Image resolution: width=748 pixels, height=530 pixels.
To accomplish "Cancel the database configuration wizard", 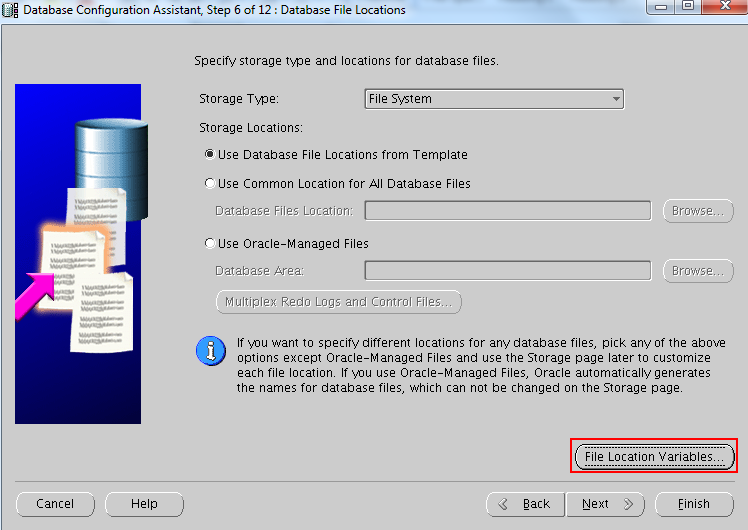I will tap(55, 504).
